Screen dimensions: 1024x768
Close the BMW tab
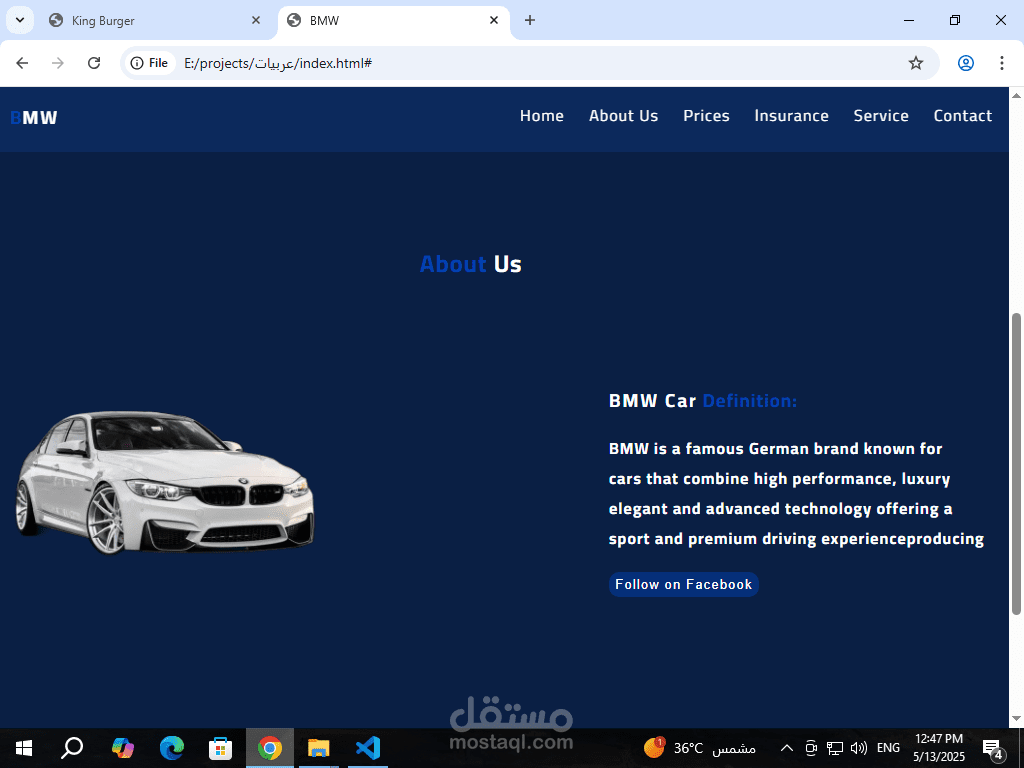tap(494, 20)
